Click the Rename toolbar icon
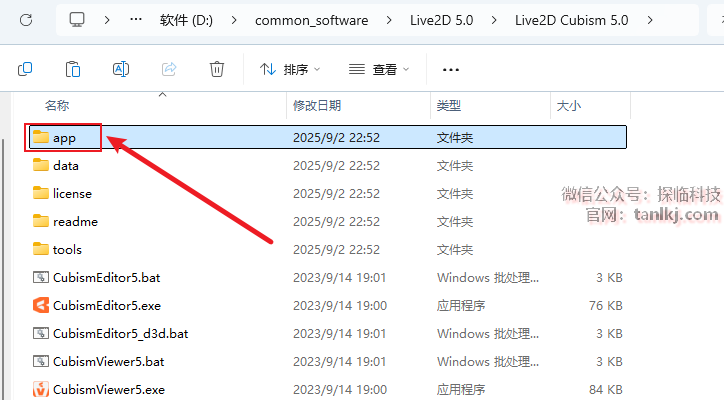This screenshot has width=724, height=400. (x=121, y=69)
